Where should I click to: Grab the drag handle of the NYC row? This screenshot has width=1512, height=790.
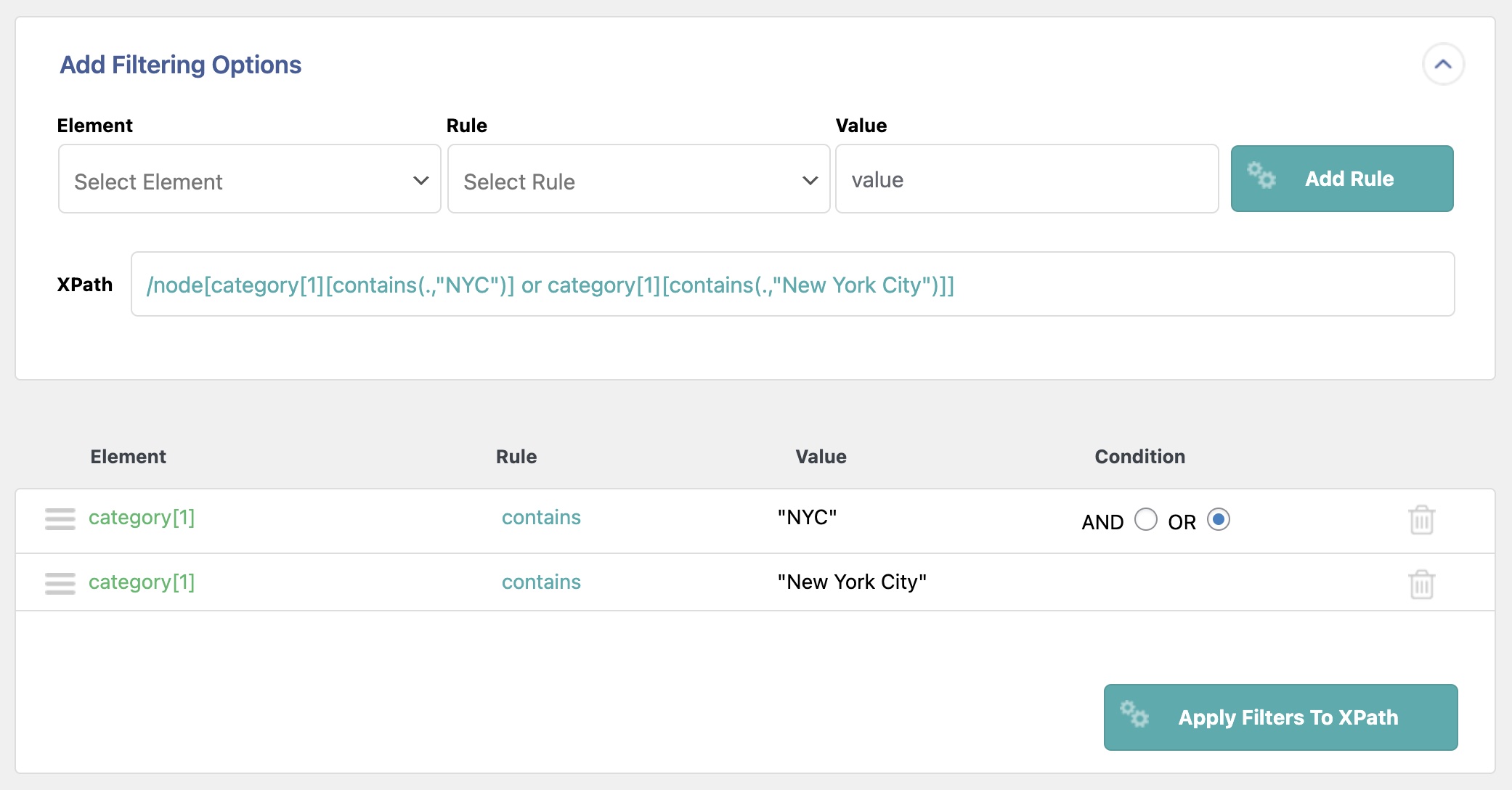60,519
